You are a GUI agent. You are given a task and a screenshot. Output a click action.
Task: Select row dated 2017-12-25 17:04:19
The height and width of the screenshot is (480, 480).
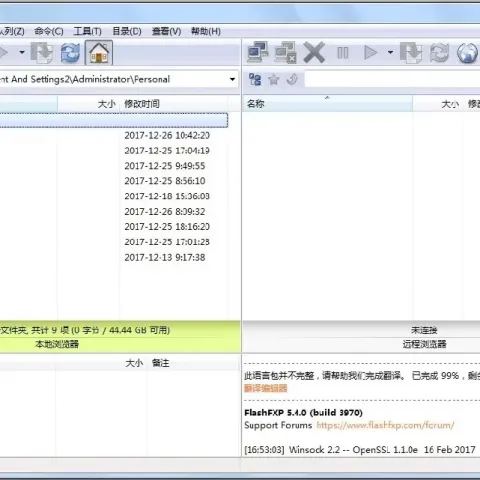click(x=114, y=151)
